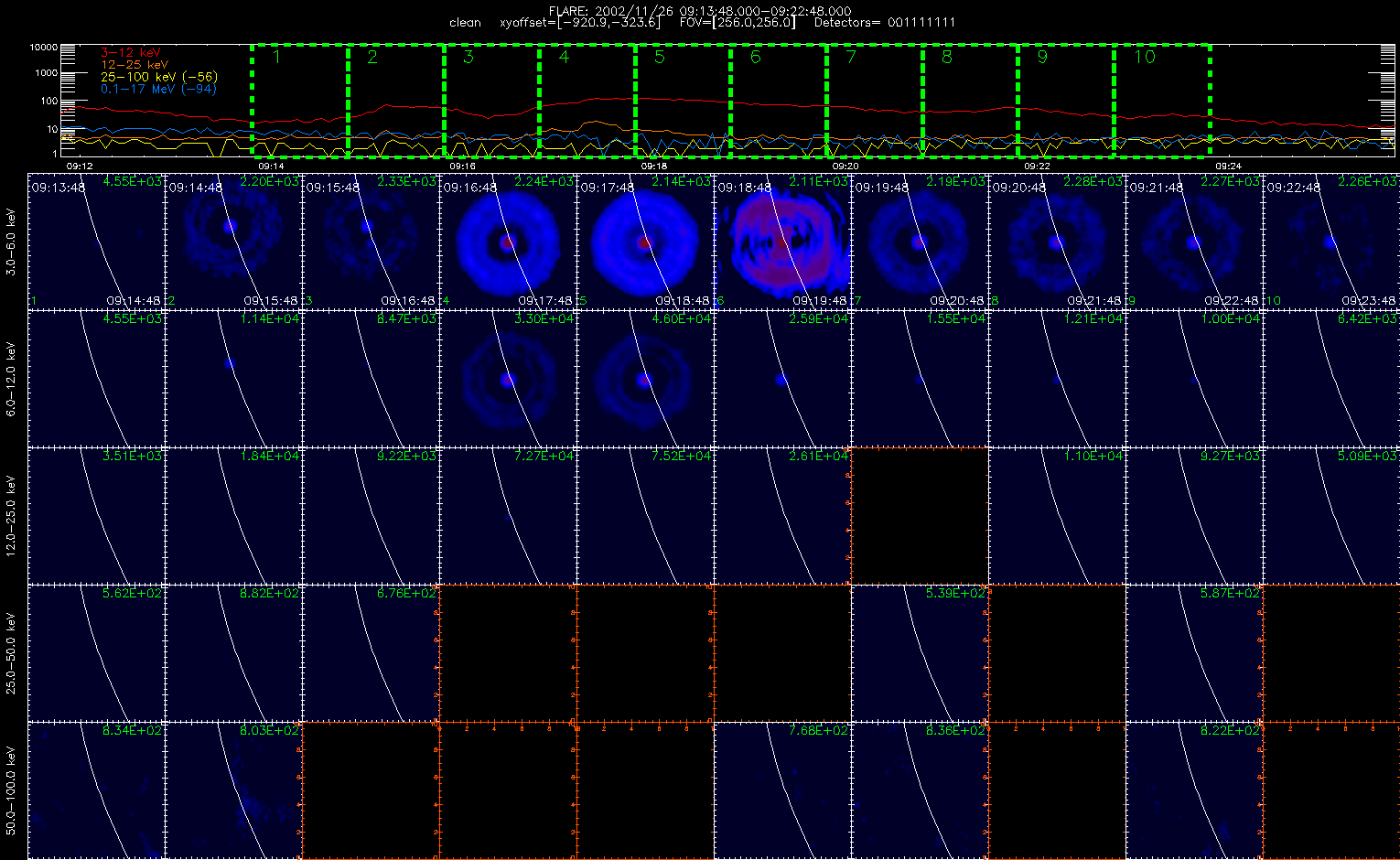1400x860 pixels.
Task: Open the 25-50 keV image with peak 5.62E+02
Action: pos(96,653)
